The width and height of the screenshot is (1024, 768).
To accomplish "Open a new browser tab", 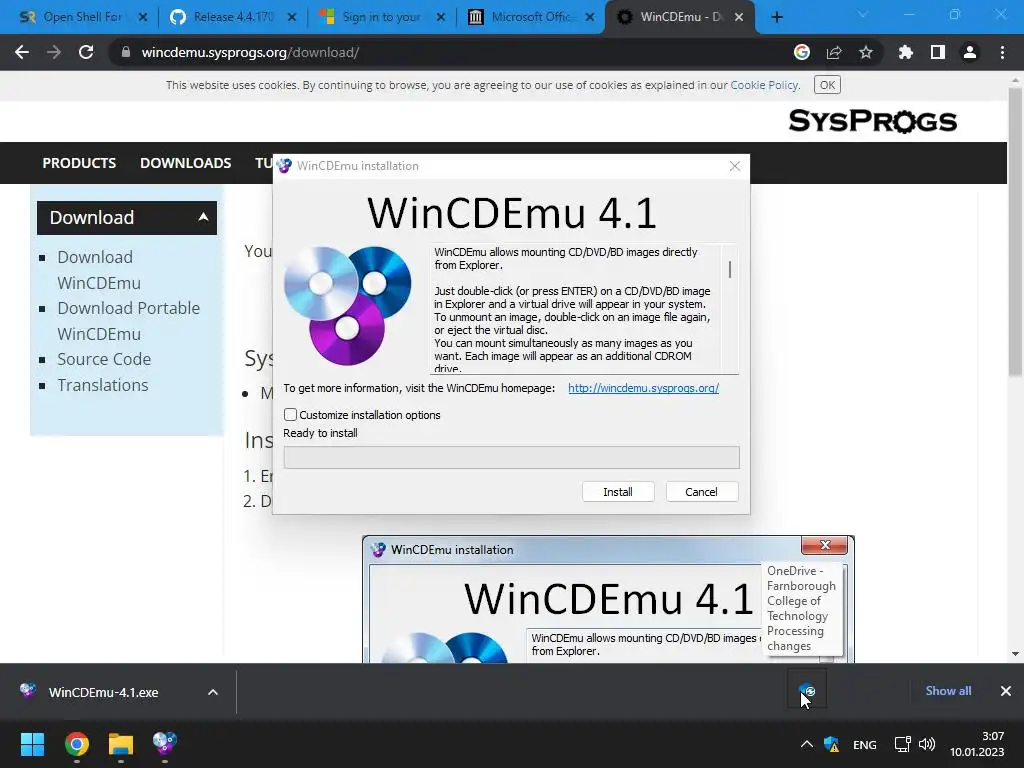I will [776, 17].
